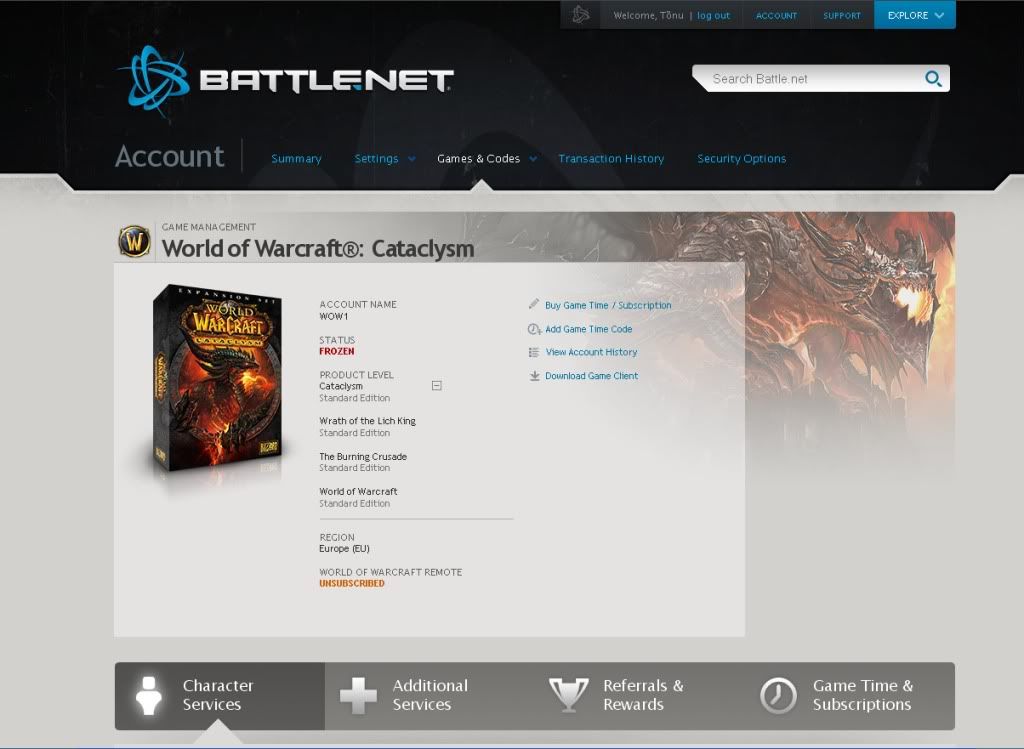Switch to the Additional Services tab
This screenshot has width=1024, height=749.
click(x=429, y=695)
